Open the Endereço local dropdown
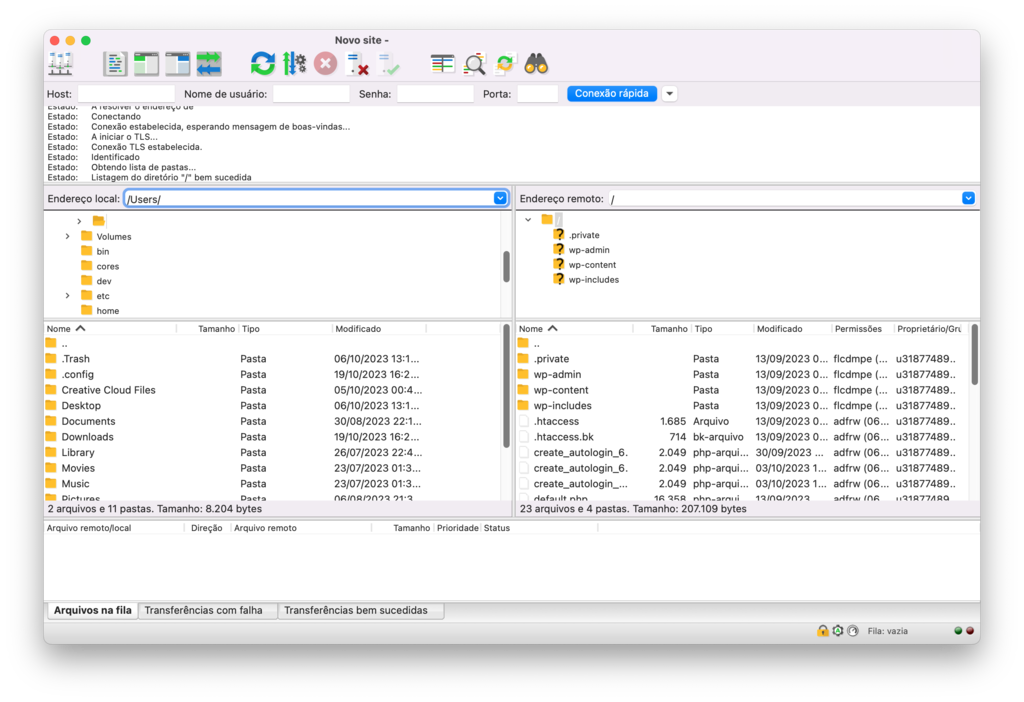 click(x=500, y=197)
